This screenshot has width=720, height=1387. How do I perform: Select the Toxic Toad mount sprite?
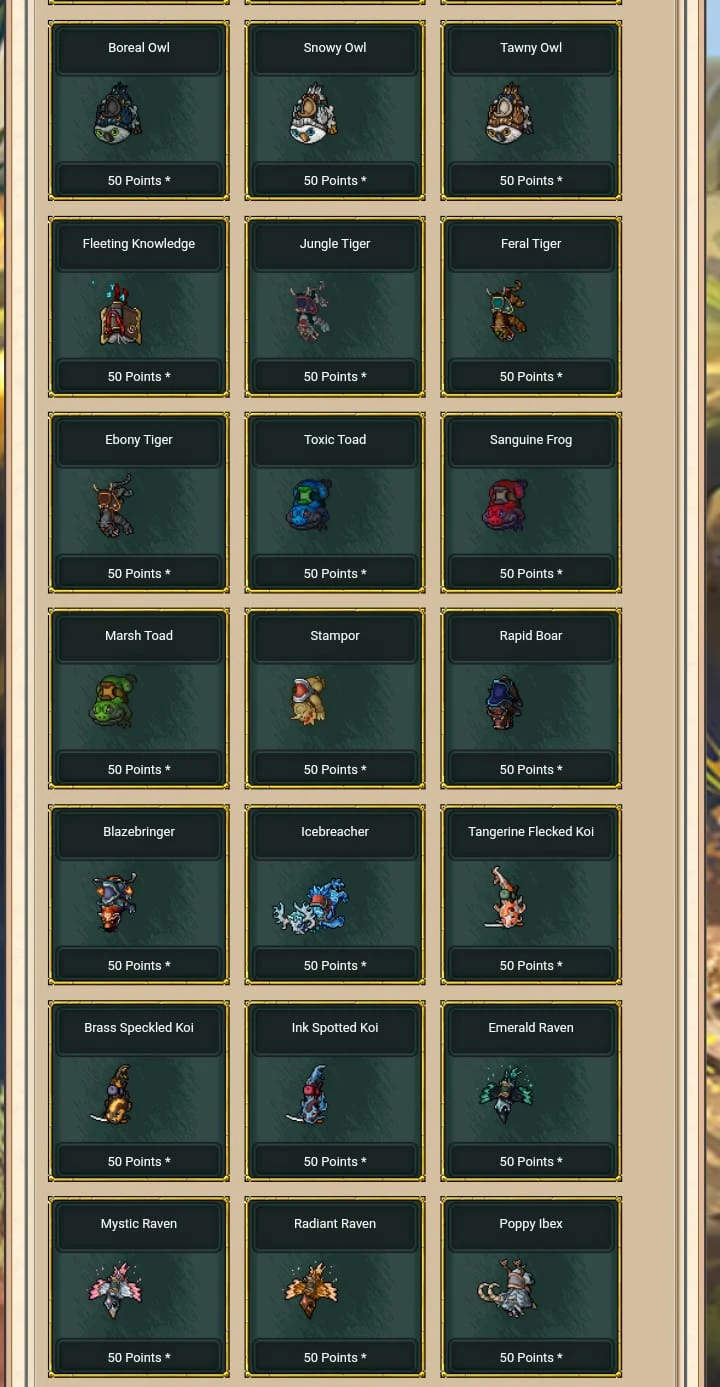(x=309, y=505)
